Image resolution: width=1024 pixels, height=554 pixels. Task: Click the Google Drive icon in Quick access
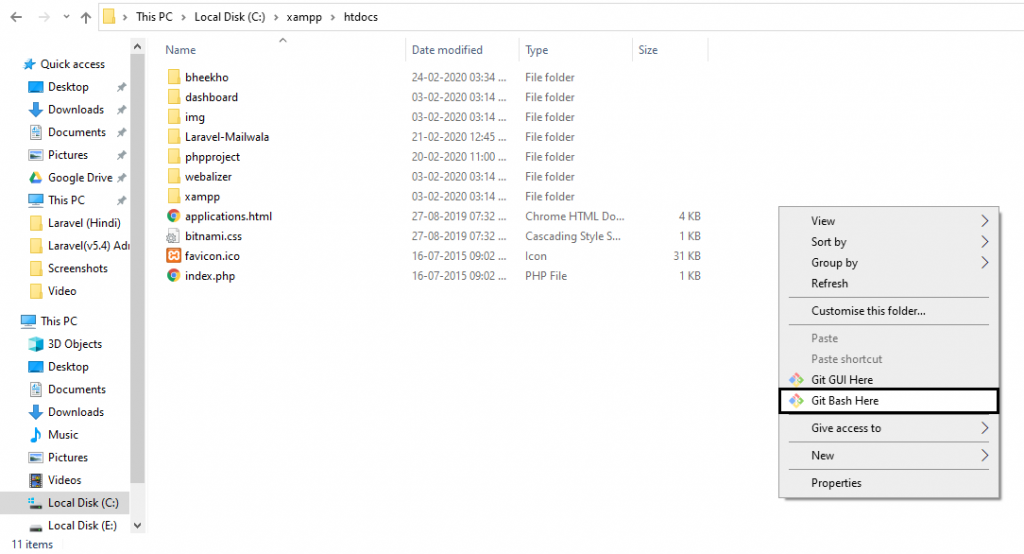(x=36, y=178)
